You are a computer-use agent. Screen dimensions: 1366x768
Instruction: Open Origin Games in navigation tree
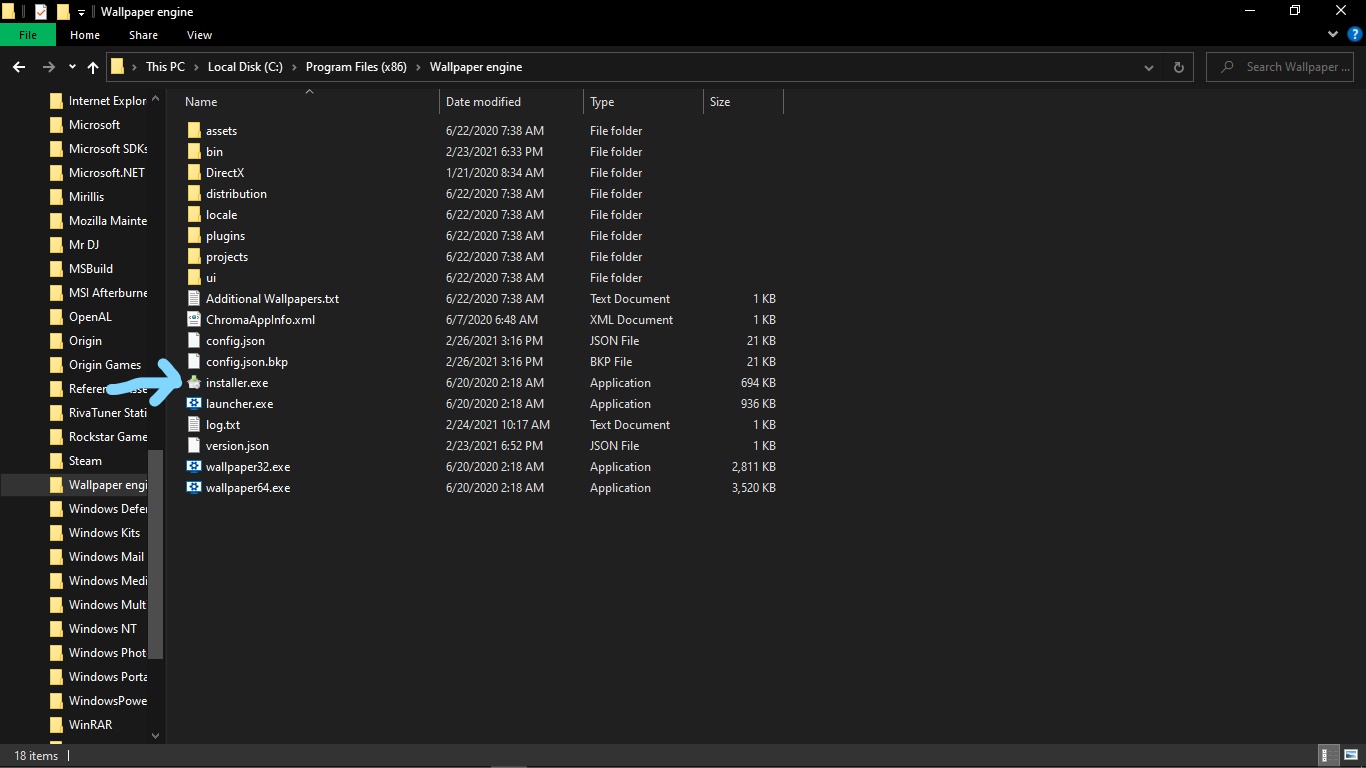105,365
